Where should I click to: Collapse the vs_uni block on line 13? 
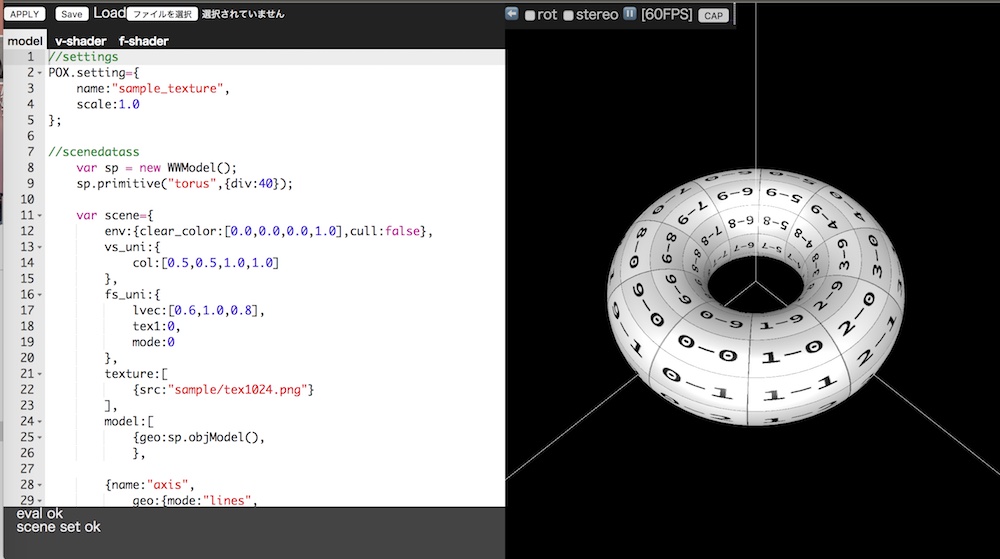[41, 247]
